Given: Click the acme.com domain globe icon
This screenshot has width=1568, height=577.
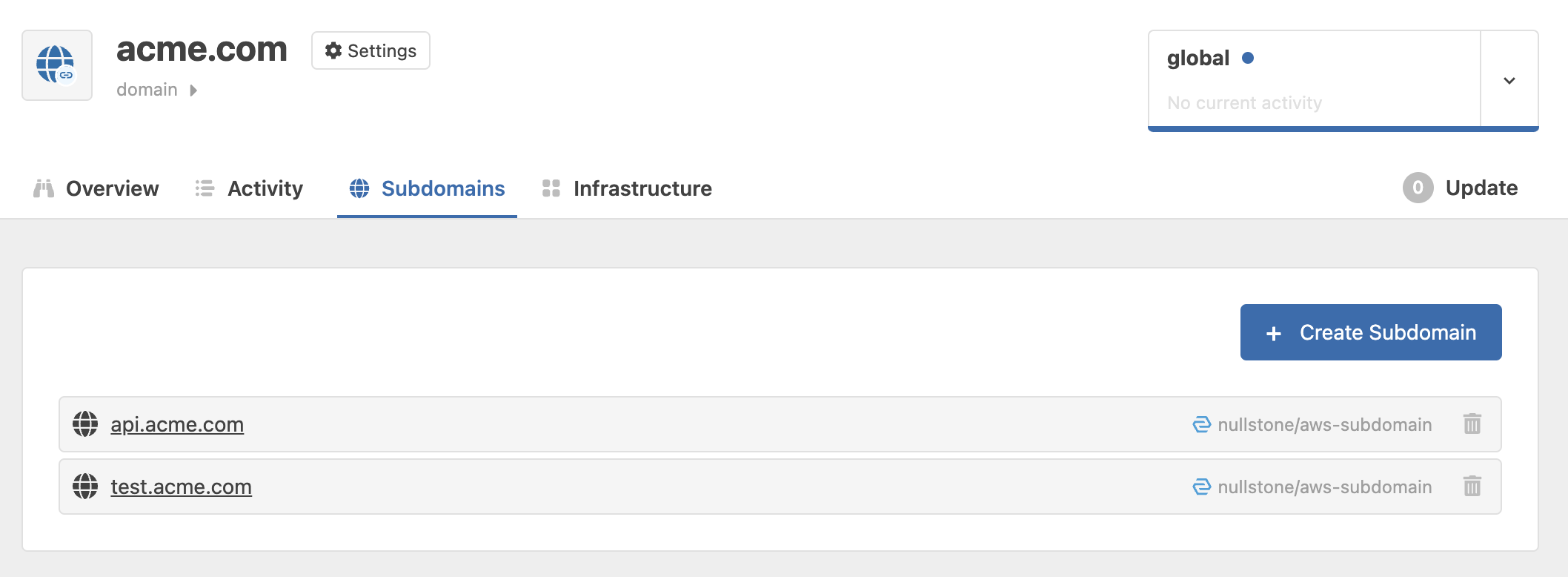Looking at the screenshot, I should pyautogui.click(x=56, y=65).
